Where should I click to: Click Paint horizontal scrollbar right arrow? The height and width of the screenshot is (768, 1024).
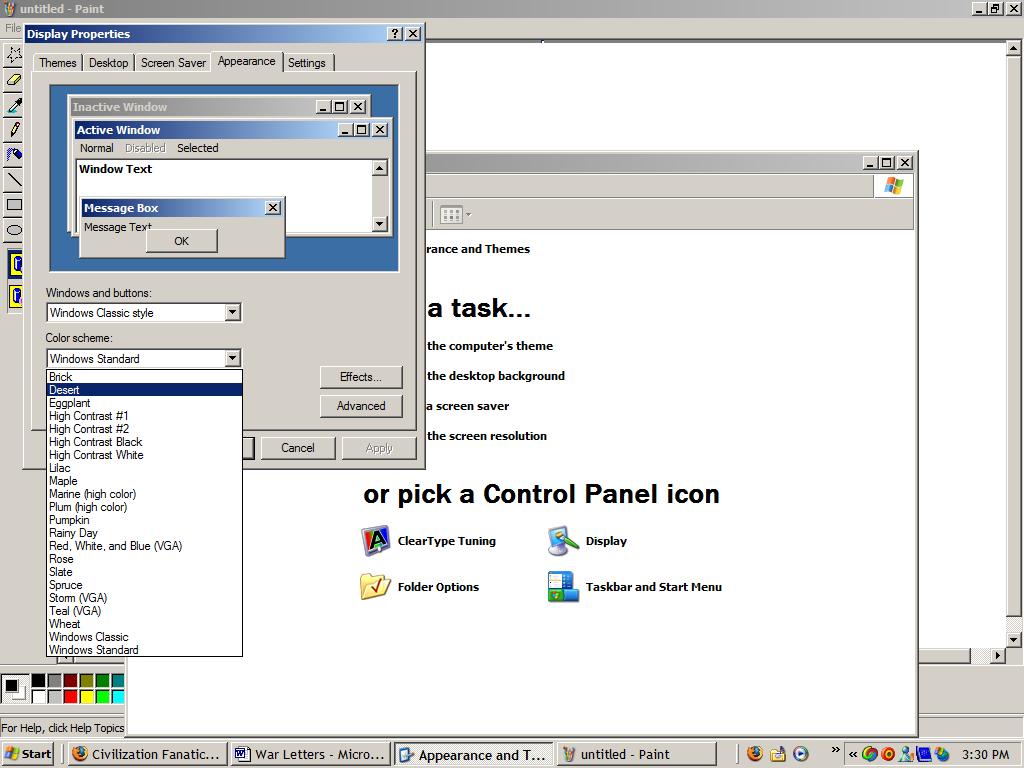997,655
